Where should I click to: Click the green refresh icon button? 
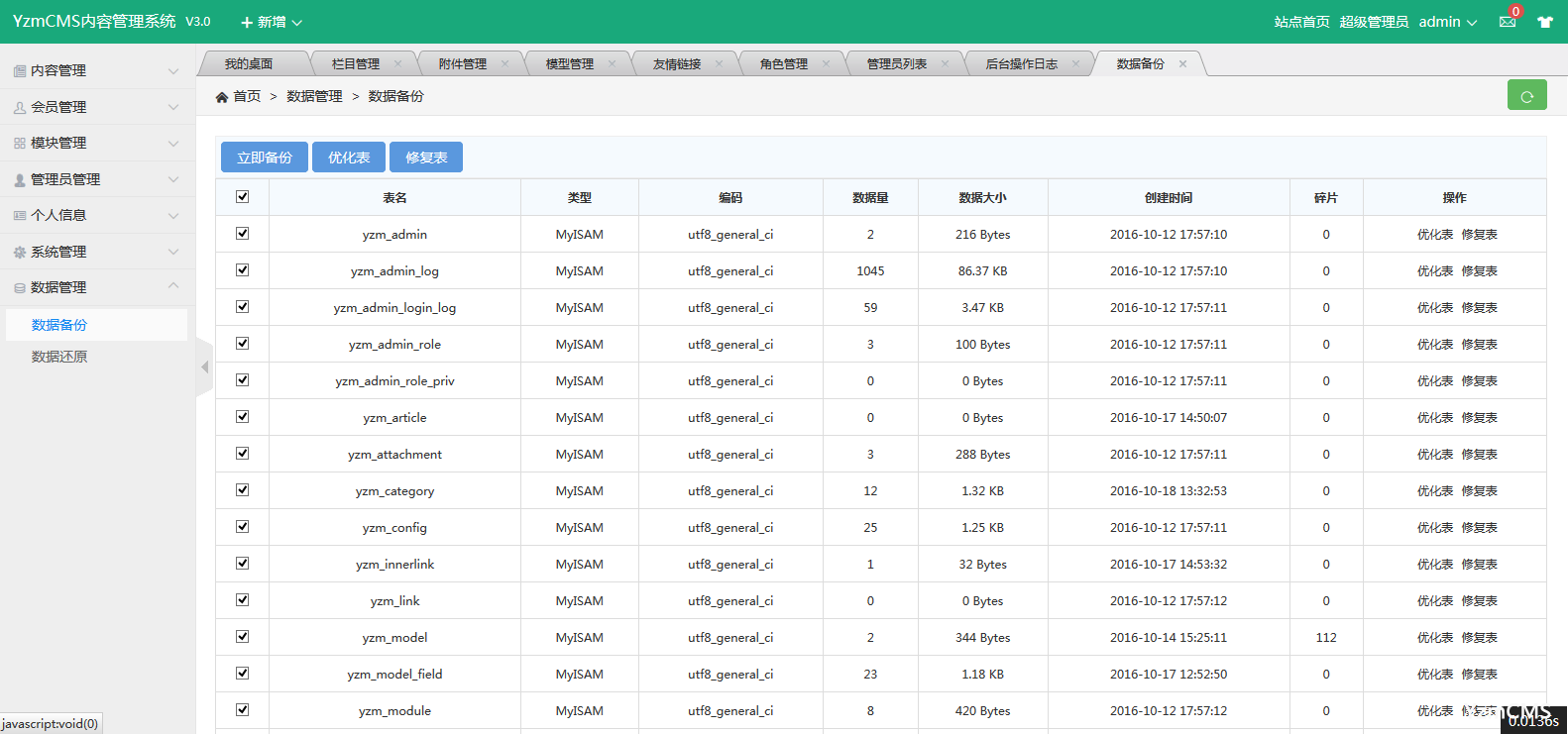[x=1526, y=95]
